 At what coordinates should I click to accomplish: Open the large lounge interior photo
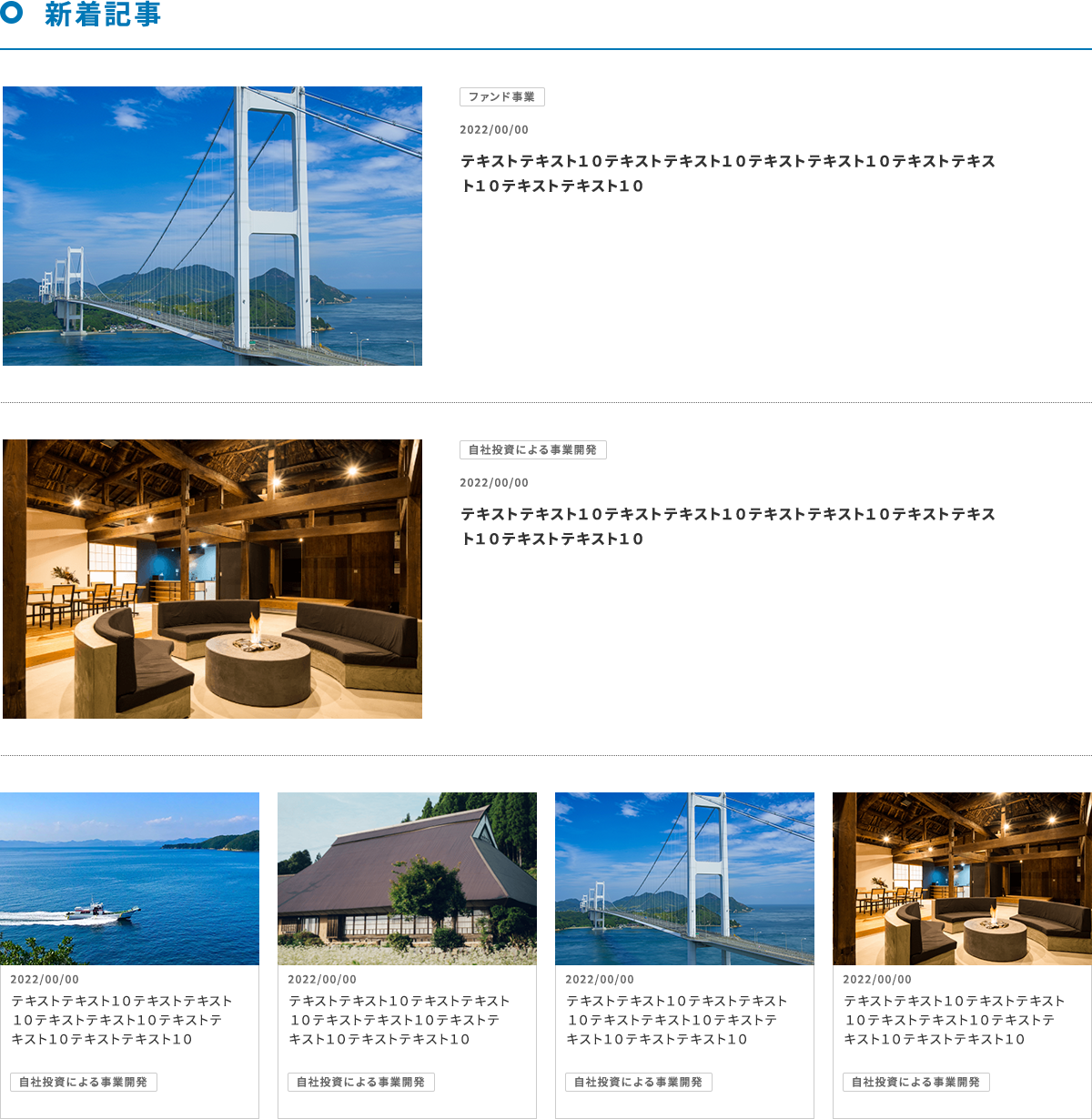click(x=212, y=579)
